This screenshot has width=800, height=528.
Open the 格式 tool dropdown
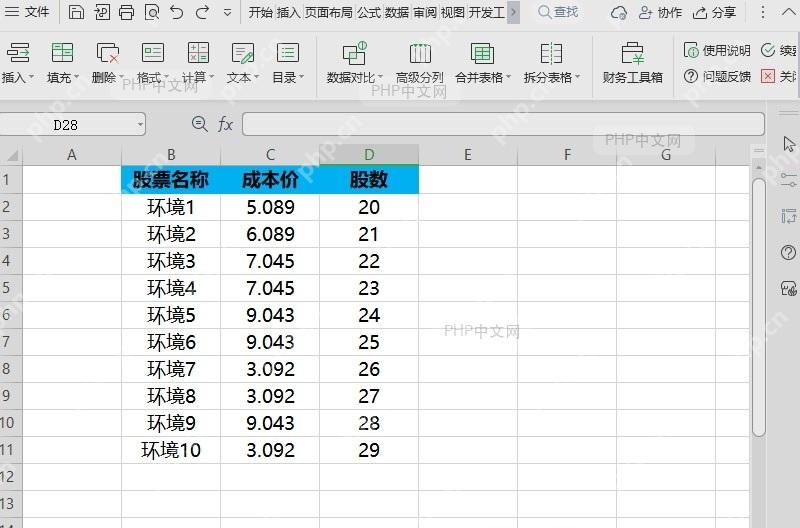[x=153, y=63]
